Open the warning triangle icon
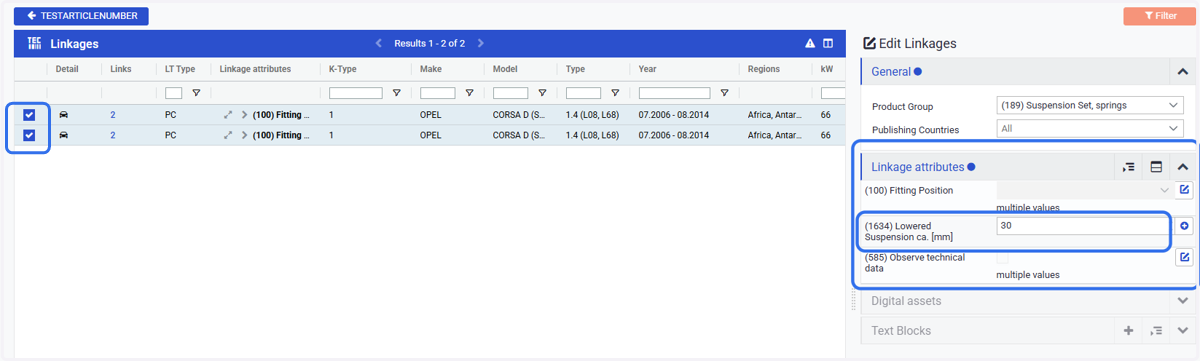Screen dimensions: 1200x361 811,44
